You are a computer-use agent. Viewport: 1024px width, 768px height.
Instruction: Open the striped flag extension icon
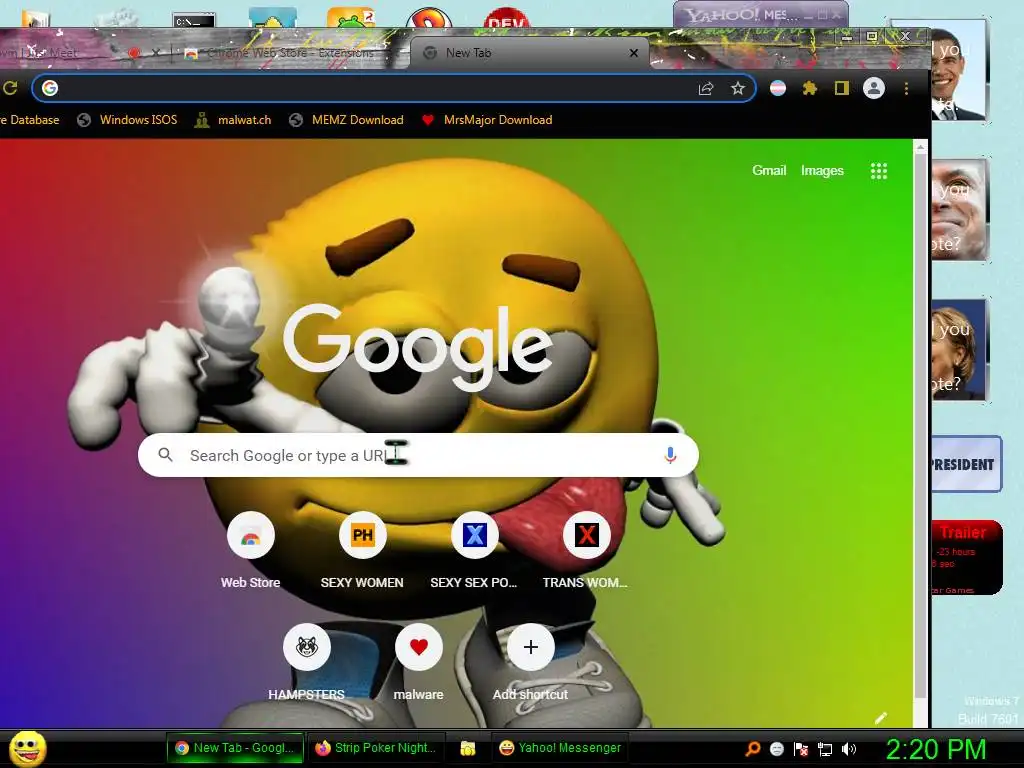tap(778, 88)
